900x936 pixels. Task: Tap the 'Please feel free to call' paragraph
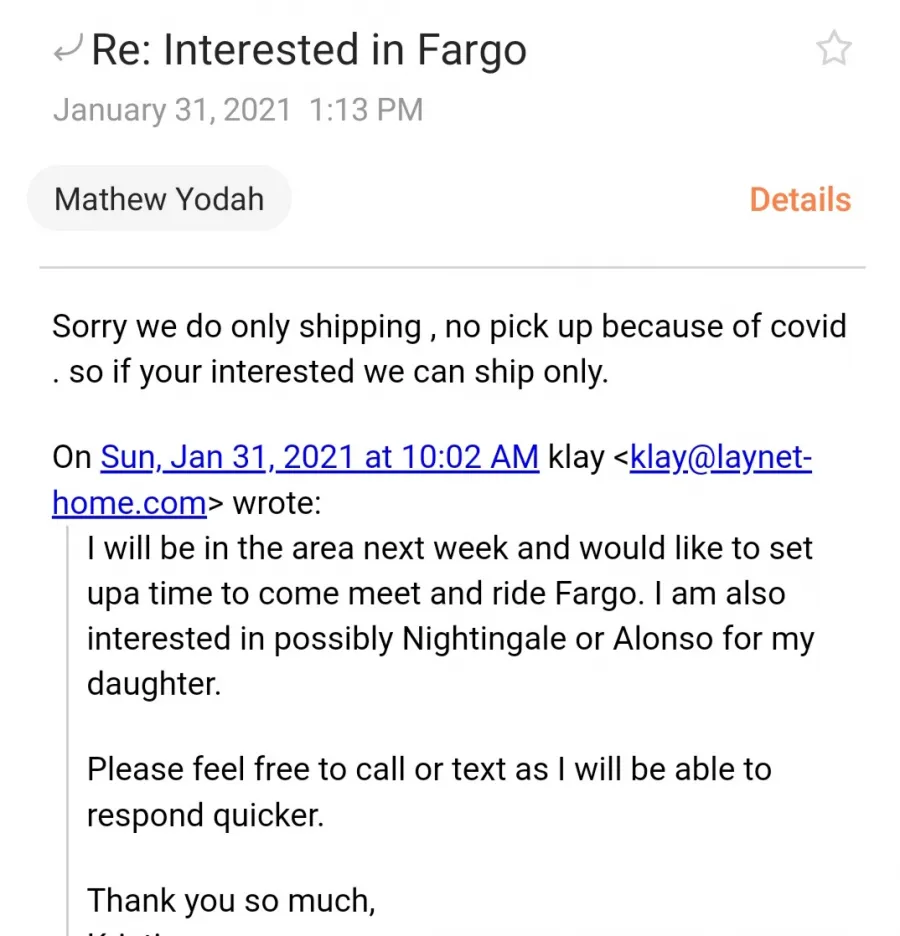tap(429, 792)
